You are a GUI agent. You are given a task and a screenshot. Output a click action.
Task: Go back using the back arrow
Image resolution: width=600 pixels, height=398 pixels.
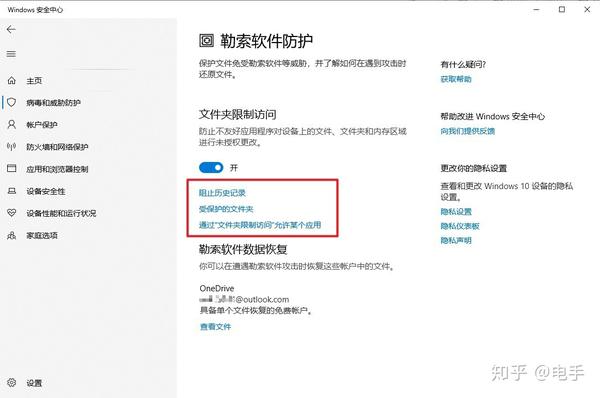tap(11, 29)
